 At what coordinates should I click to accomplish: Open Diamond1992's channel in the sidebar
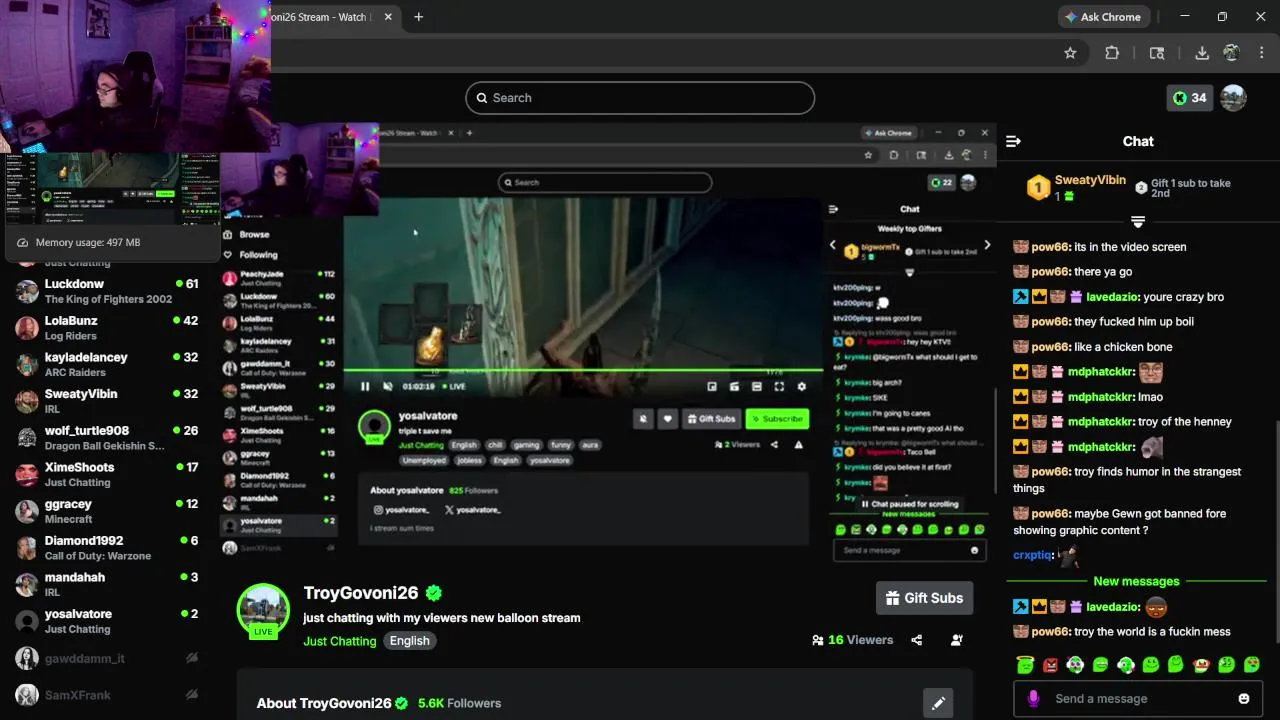coord(108,548)
